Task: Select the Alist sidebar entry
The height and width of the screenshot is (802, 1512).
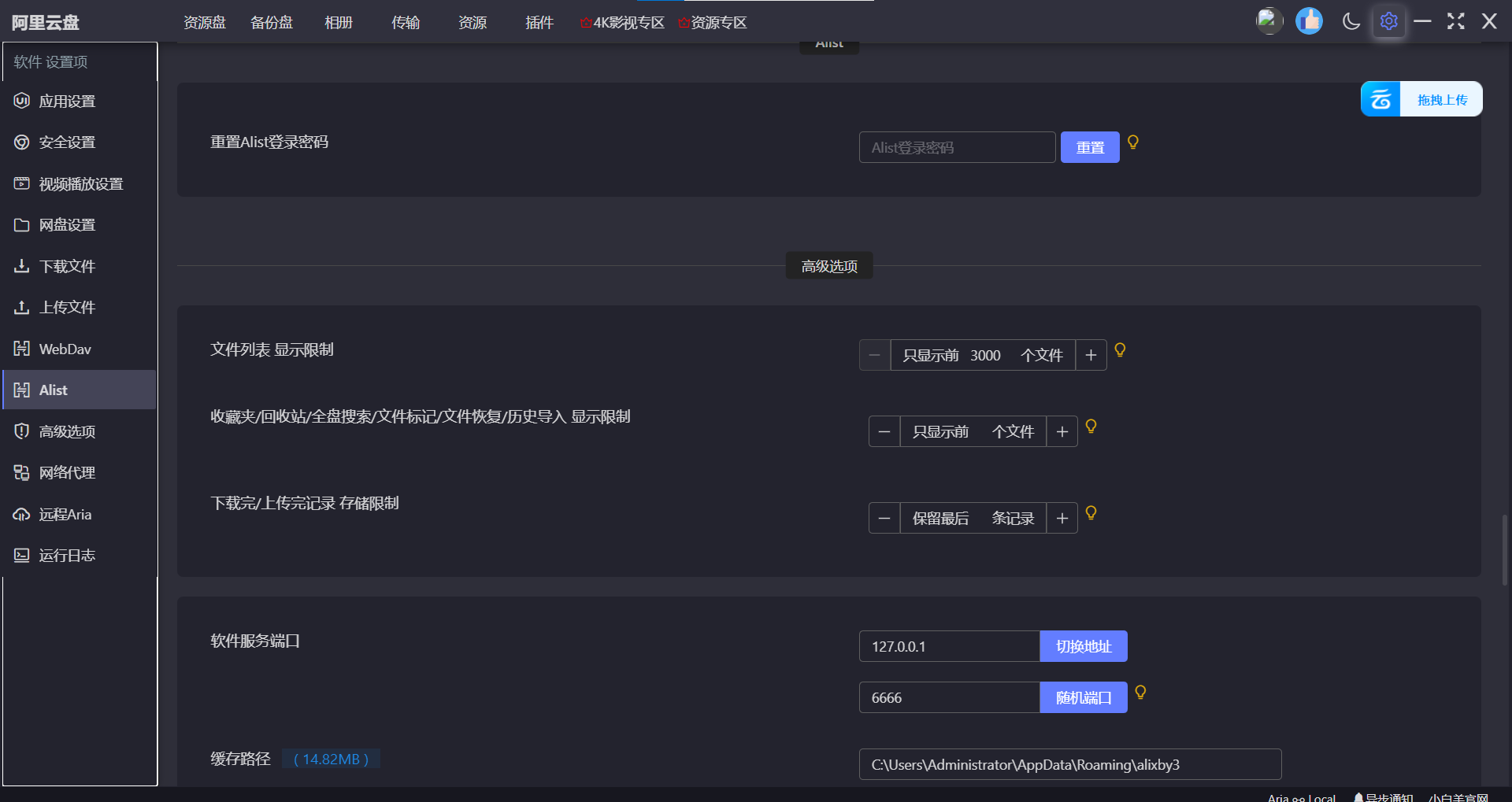Action: pos(79,390)
